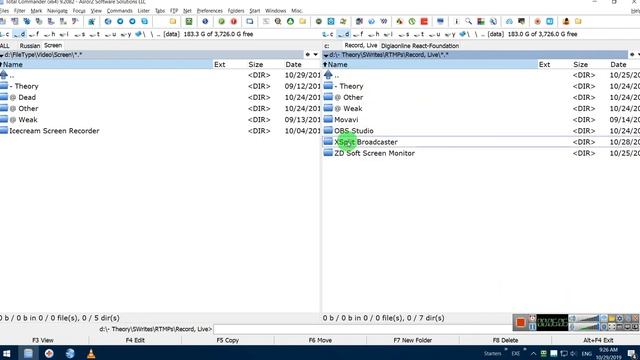Click the dark blue globe toolbar icon
This screenshot has height=360, width=640.
[205, 21]
